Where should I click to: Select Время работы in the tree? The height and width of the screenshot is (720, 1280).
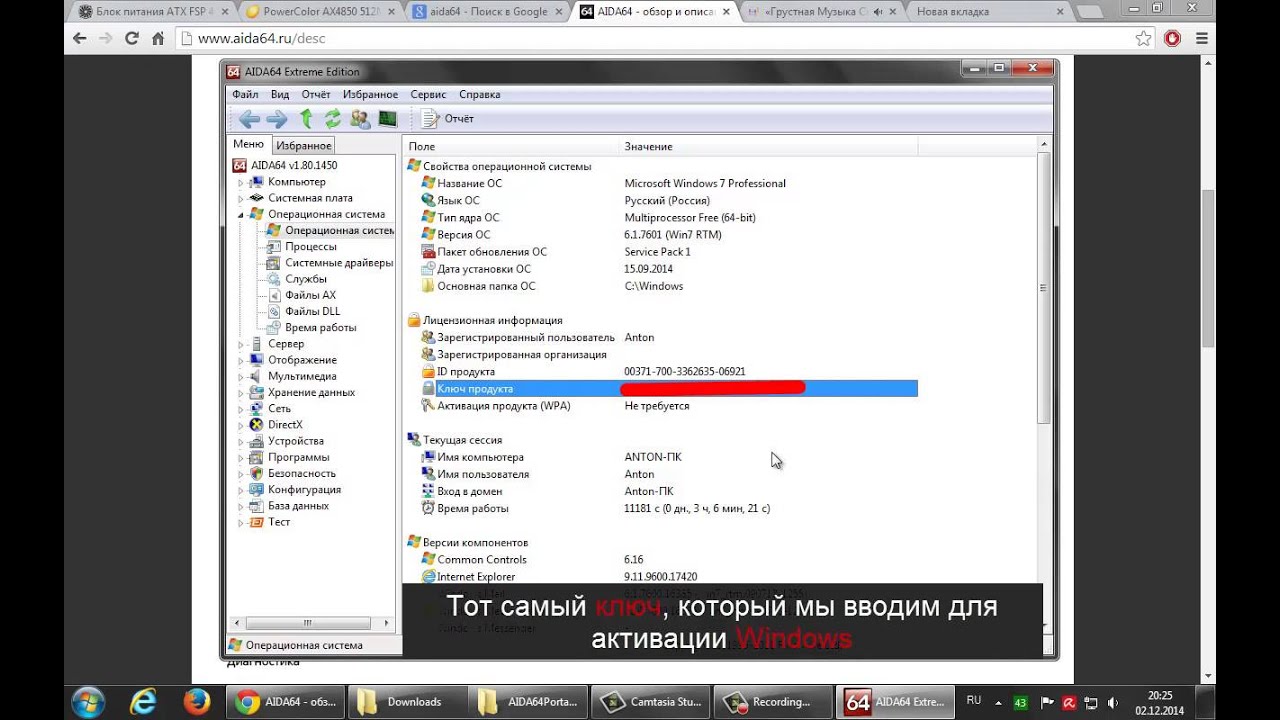click(320, 327)
